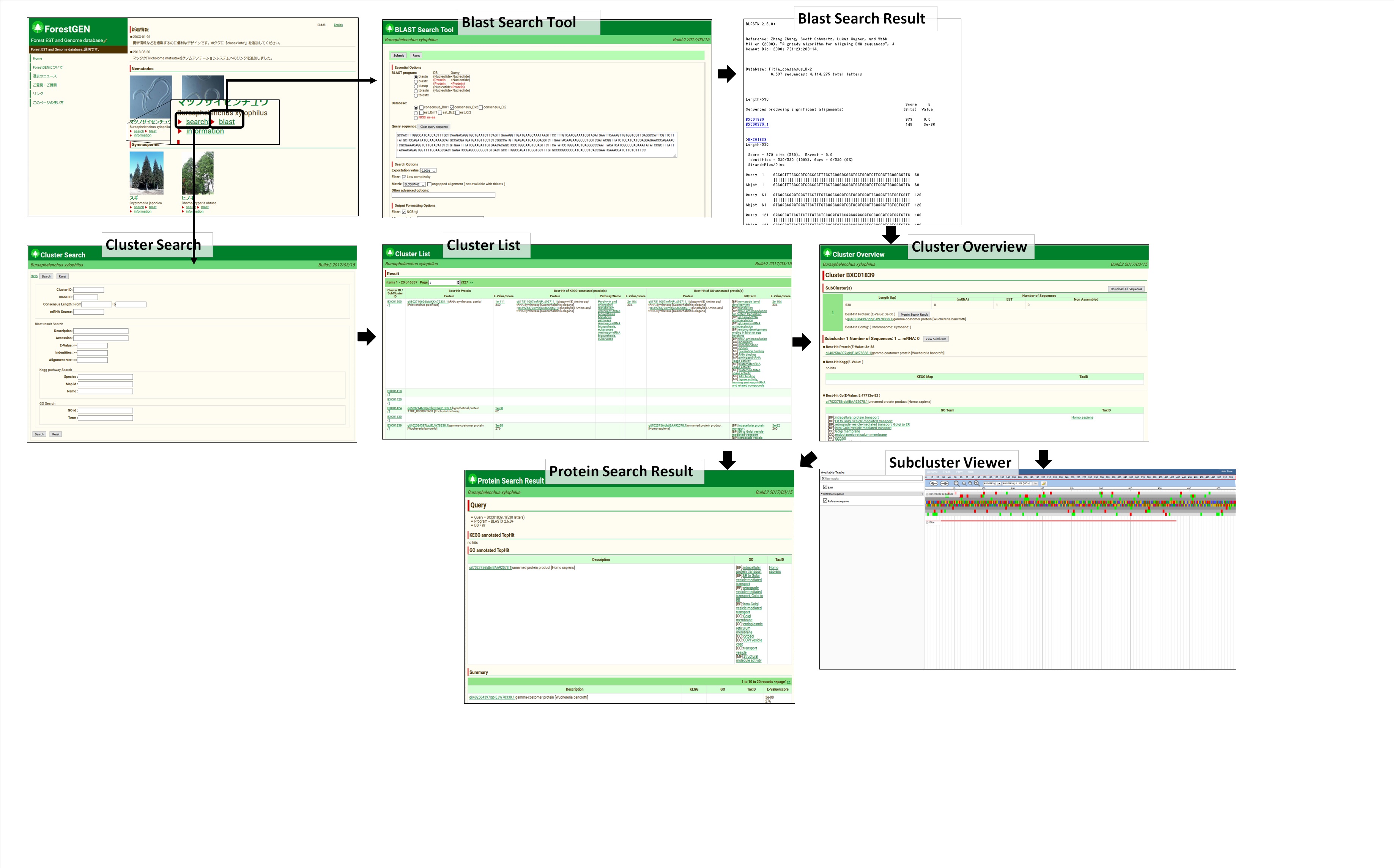
Task: Click the back arrow in Subcluster Viewer
Action: coord(934,484)
